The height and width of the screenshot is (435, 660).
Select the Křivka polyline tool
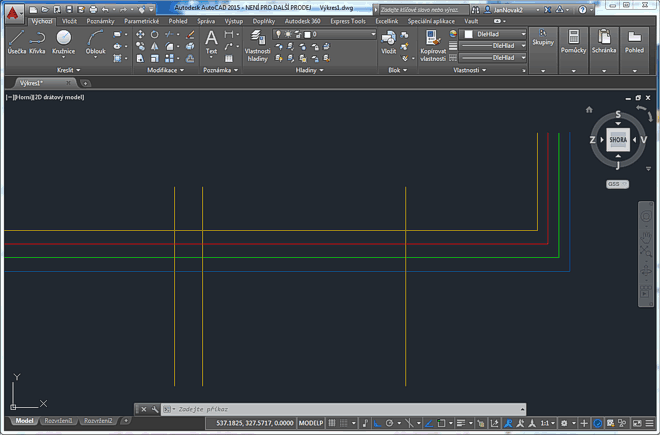click(37, 41)
